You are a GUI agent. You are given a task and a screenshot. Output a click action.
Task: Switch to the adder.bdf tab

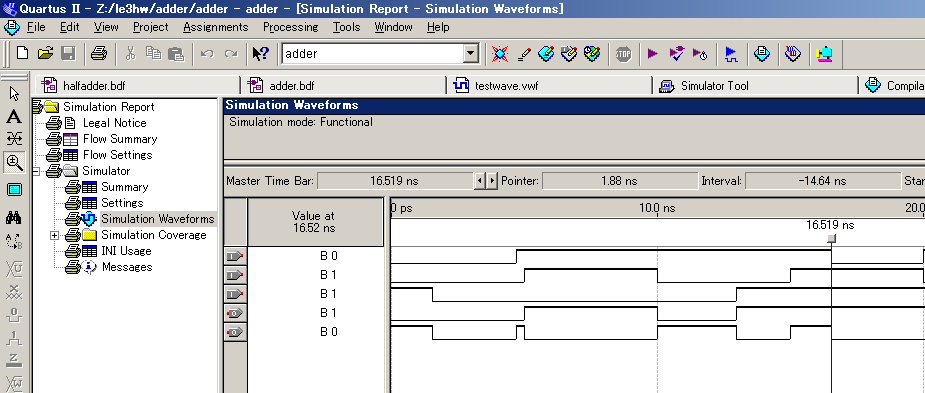(x=343, y=86)
